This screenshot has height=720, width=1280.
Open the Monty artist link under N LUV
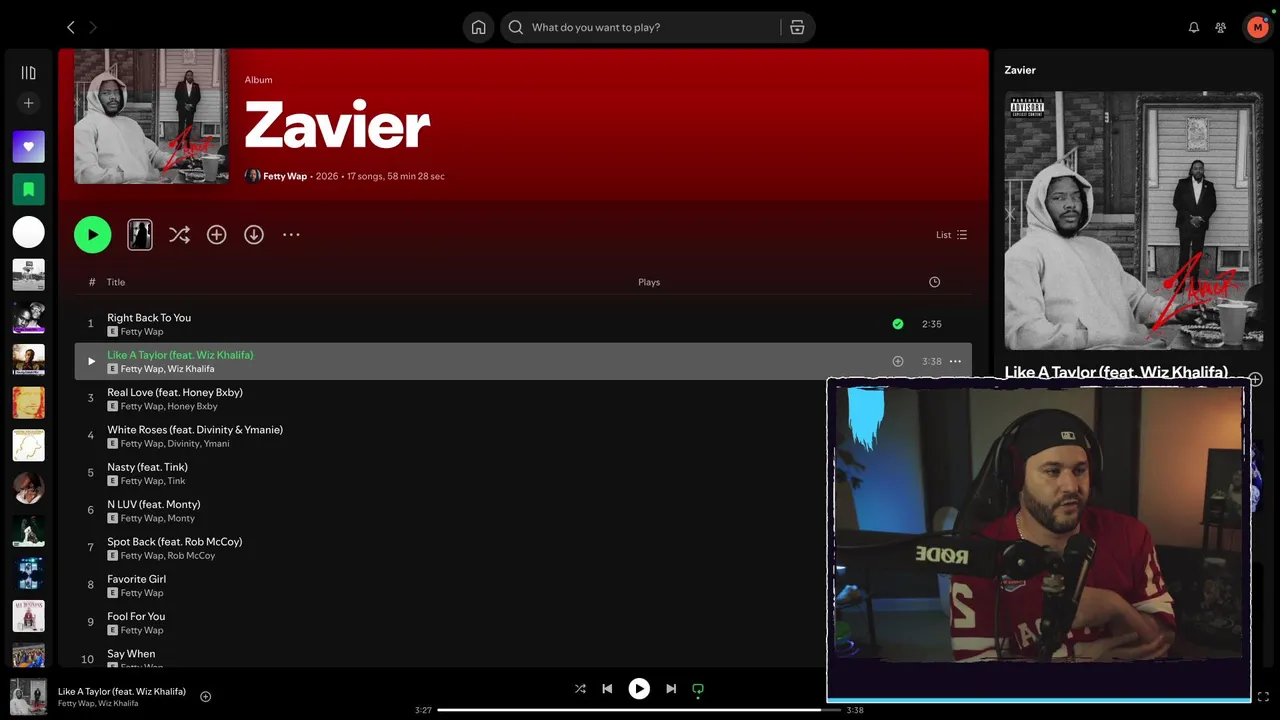(181, 518)
